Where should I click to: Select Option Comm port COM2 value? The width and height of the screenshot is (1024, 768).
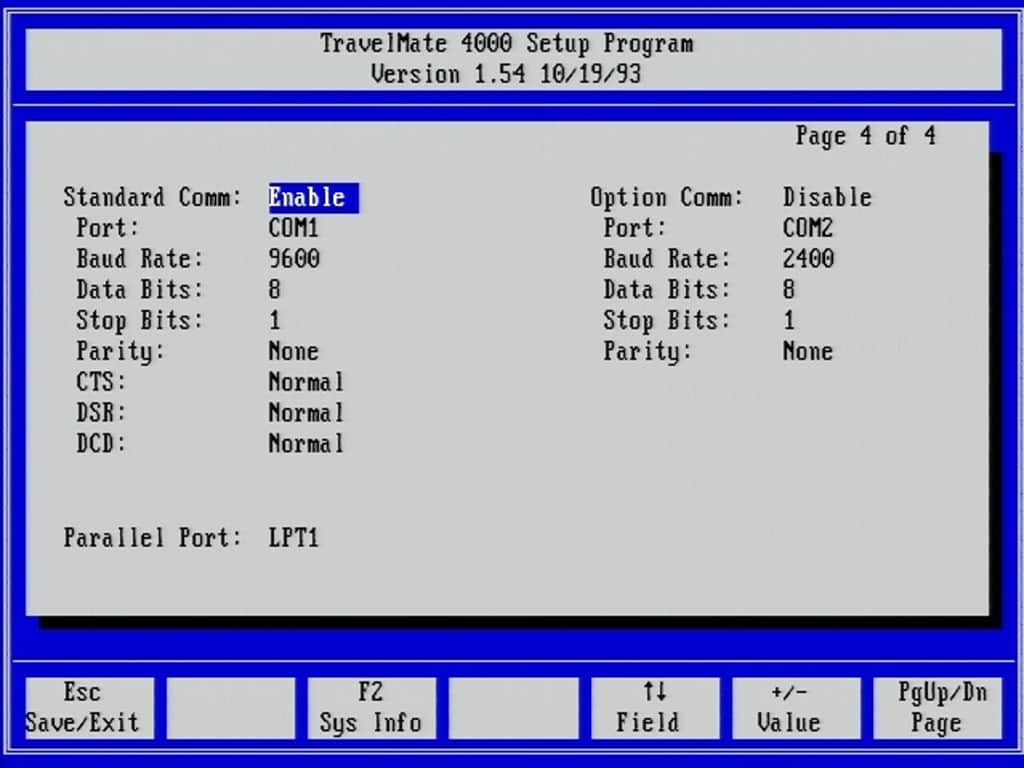[x=808, y=229]
